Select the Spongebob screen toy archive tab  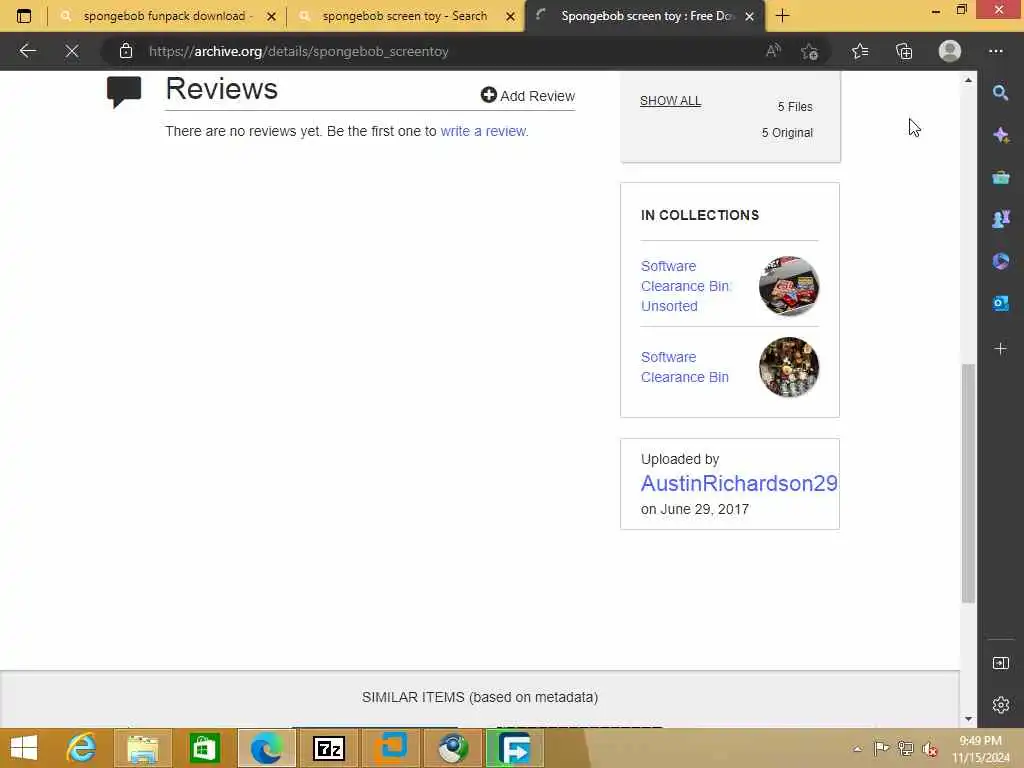point(647,16)
